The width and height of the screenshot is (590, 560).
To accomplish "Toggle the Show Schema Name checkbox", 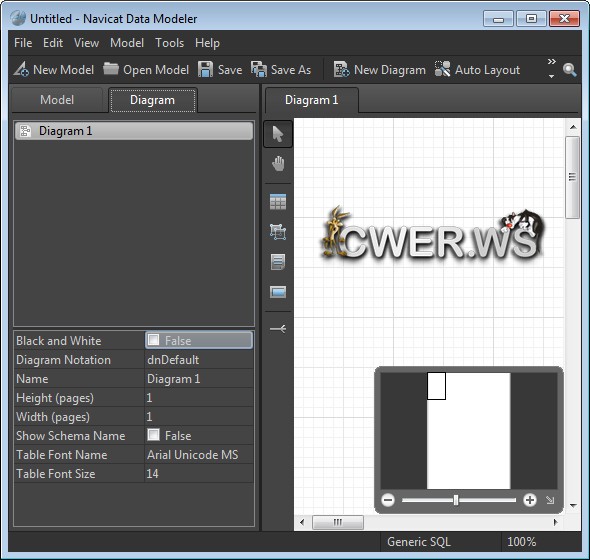I will pyautogui.click(x=154, y=435).
